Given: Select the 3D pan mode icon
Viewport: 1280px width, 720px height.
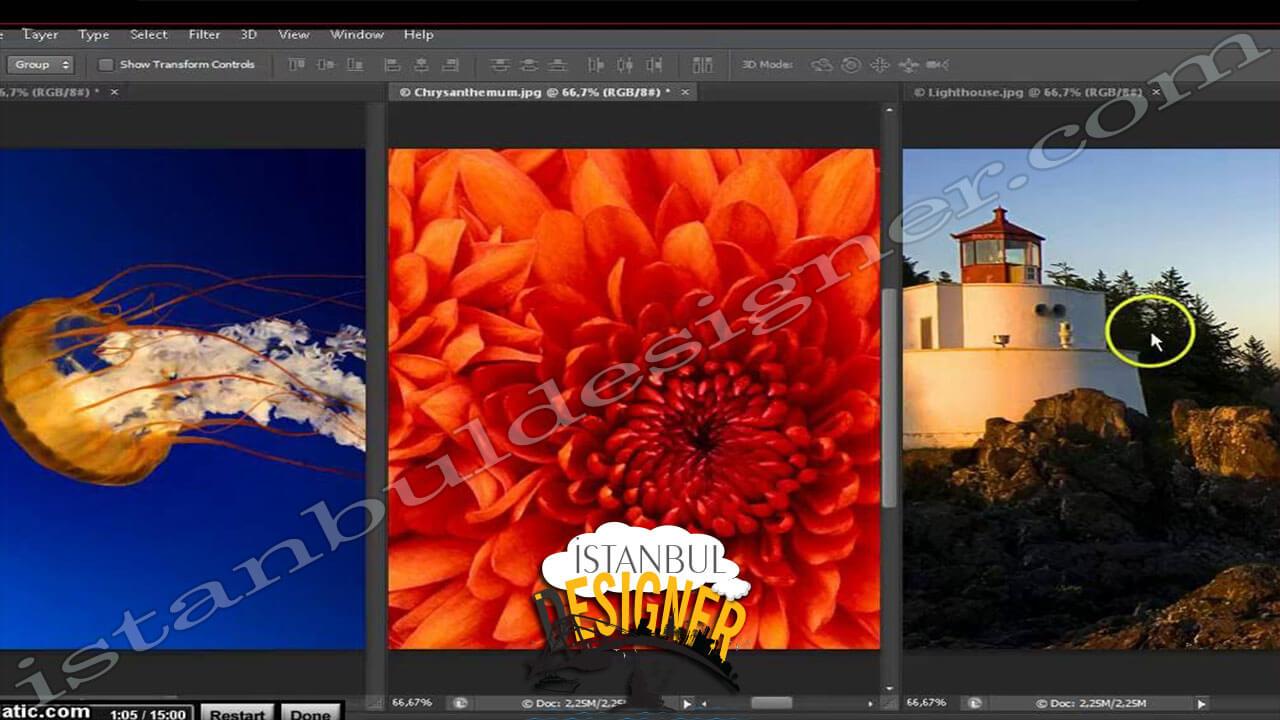Looking at the screenshot, I should [x=880, y=65].
